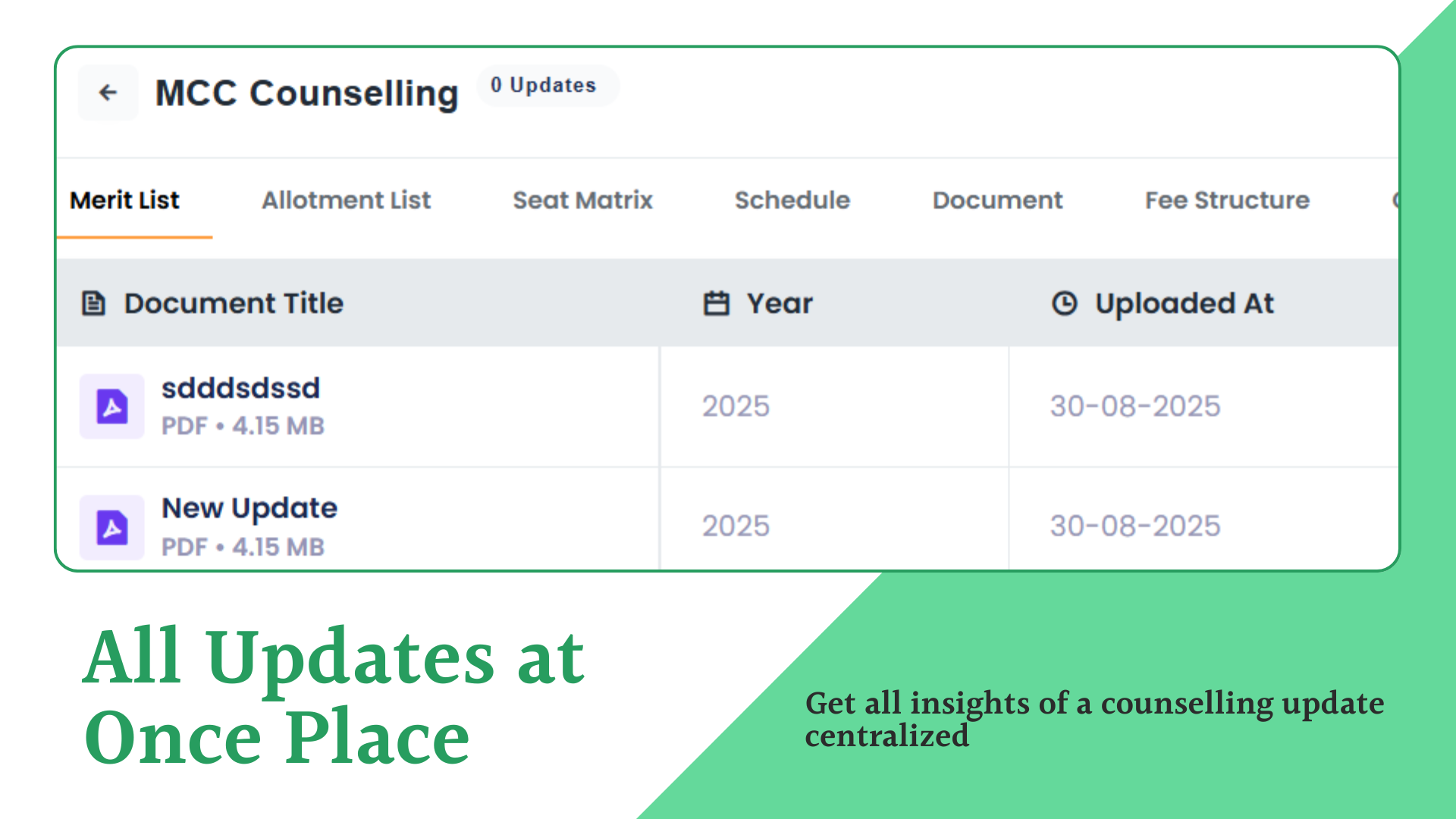The height and width of the screenshot is (819, 1456).
Task: Select the Merit List tab
Action: tap(125, 200)
